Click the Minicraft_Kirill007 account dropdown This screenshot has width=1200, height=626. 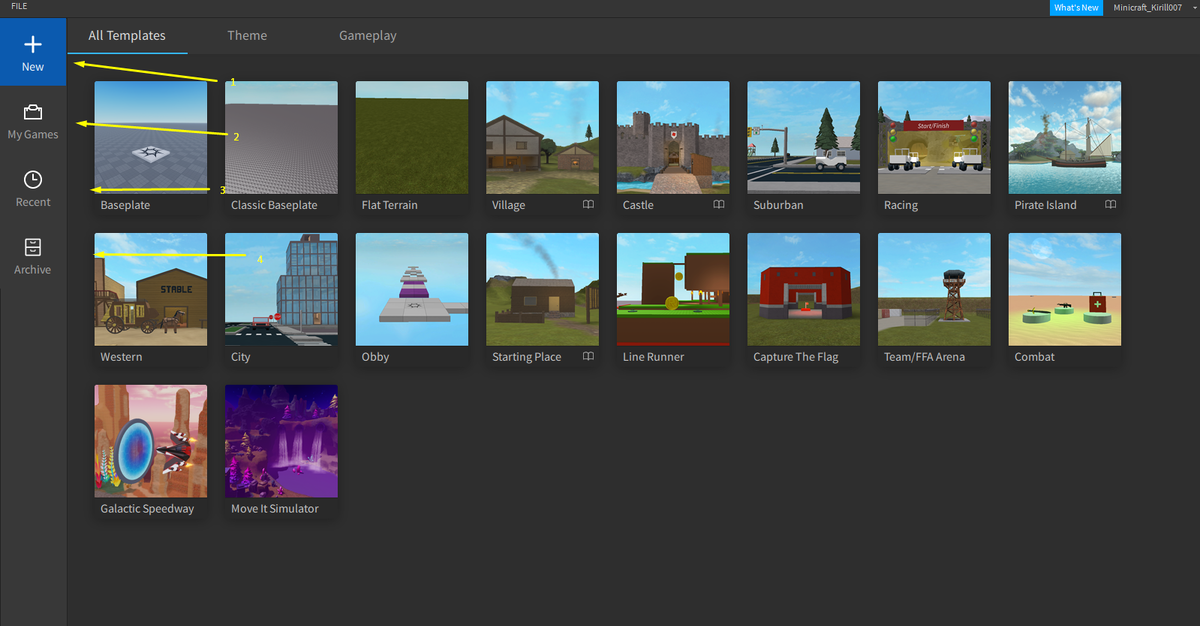tap(1152, 7)
